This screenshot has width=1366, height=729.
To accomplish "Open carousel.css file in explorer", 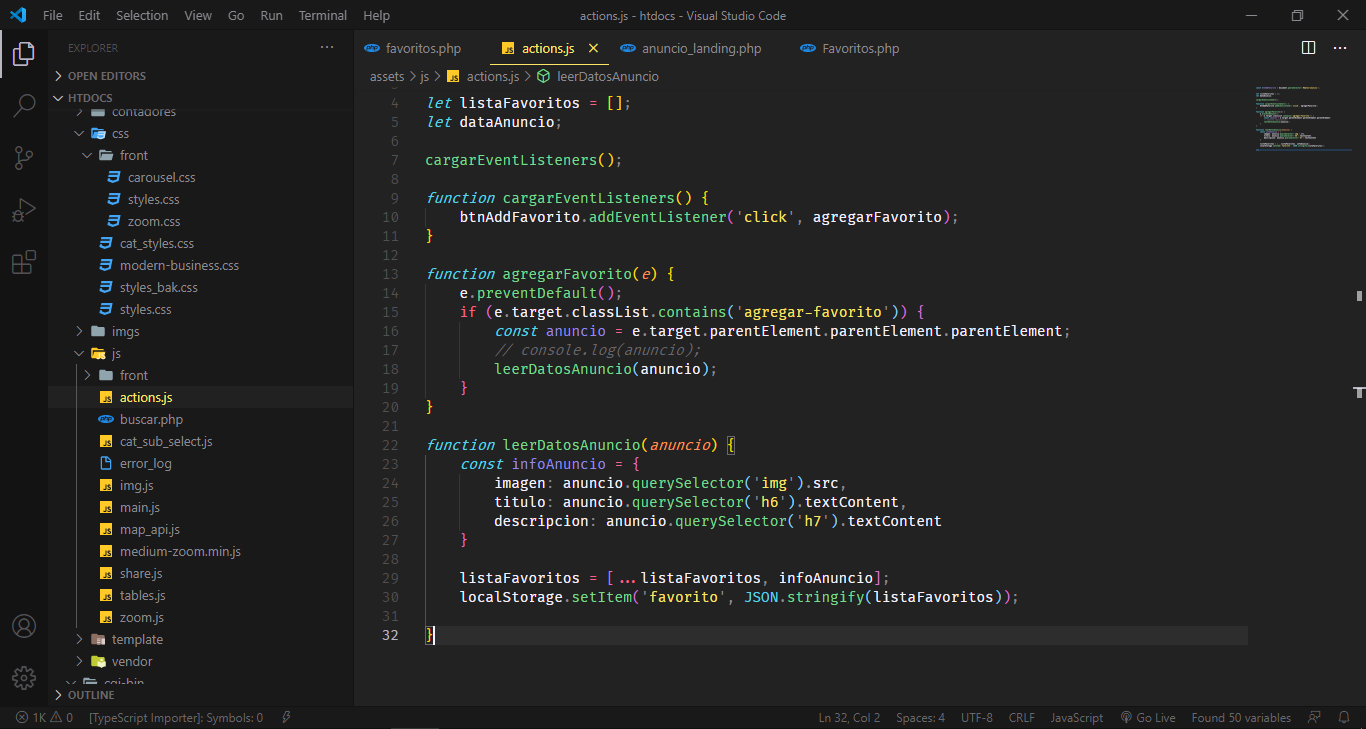I will point(161,177).
